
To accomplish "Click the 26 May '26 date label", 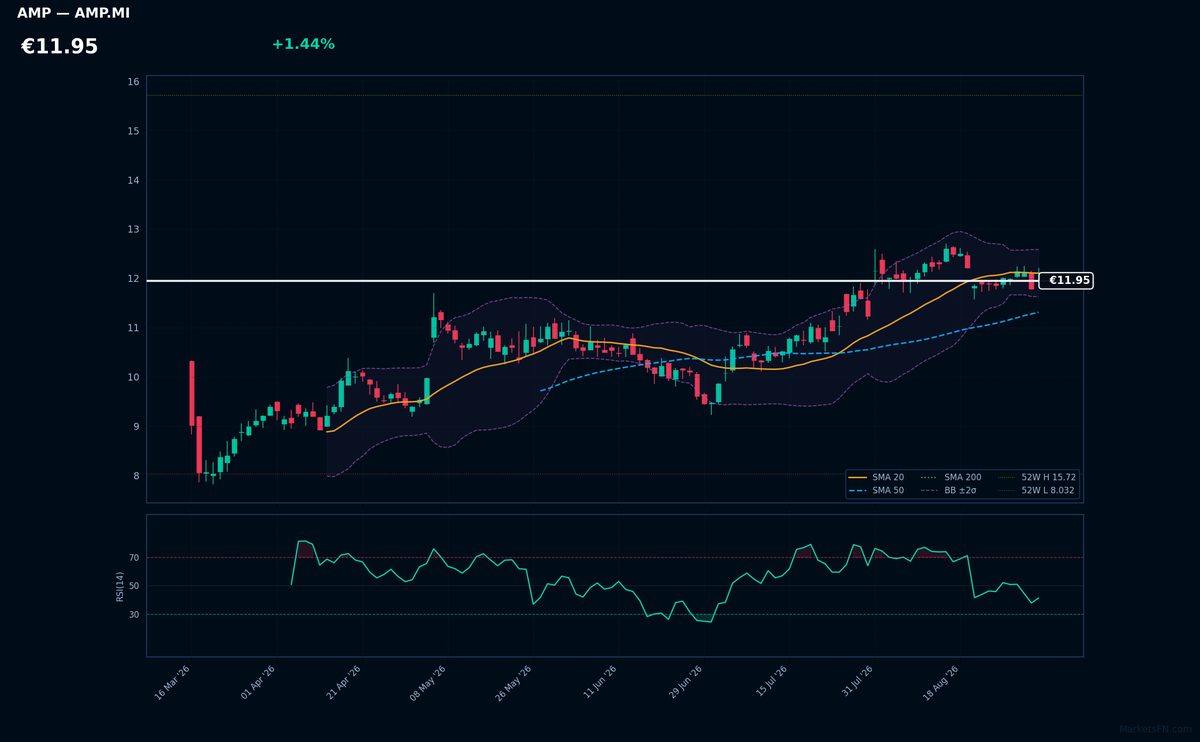I will tap(514, 683).
